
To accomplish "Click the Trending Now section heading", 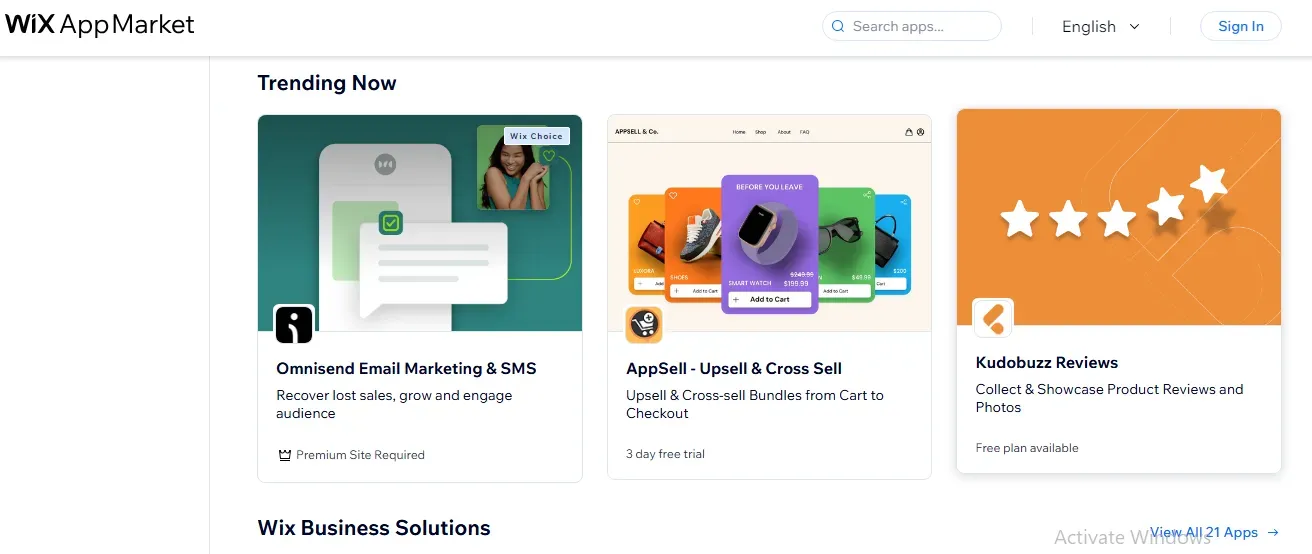I will 327,83.
